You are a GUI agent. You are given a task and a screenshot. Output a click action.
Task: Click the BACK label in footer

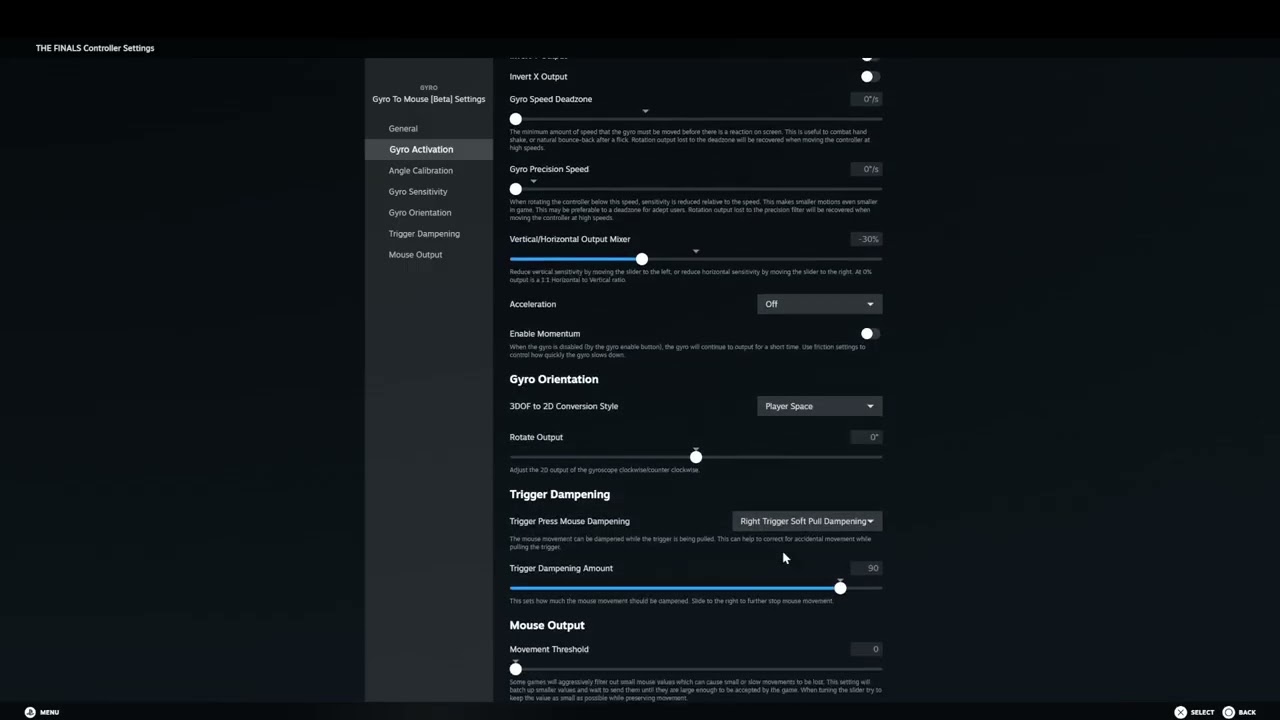click(x=1247, y=712)
